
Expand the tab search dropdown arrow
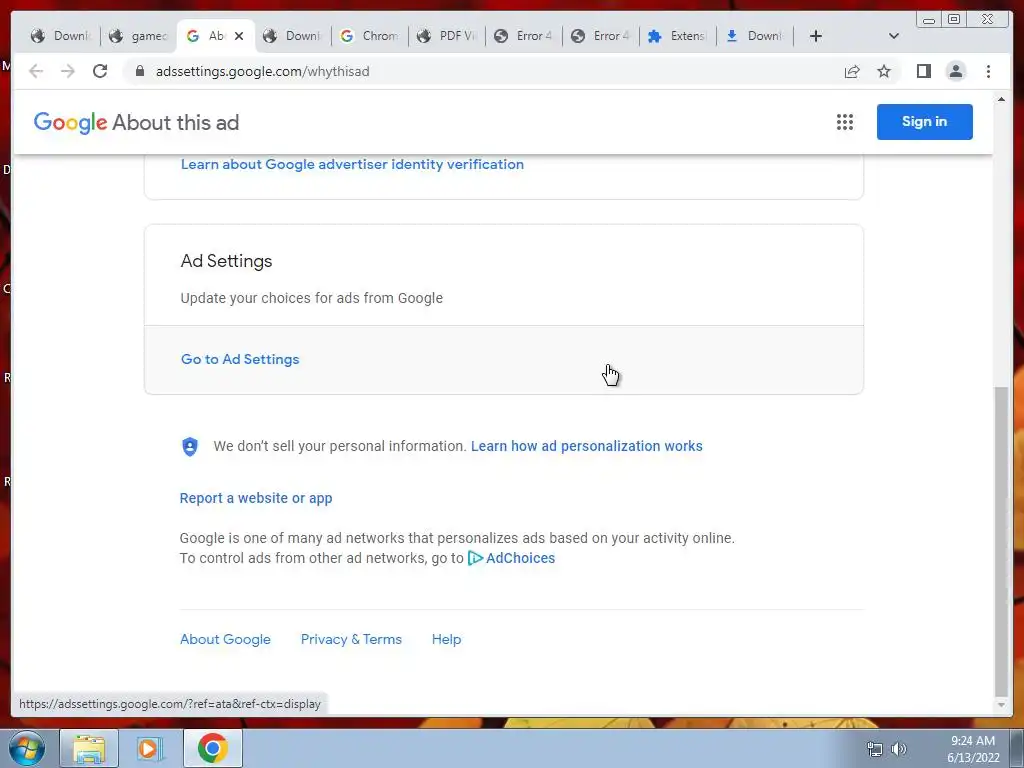tap(894, 36)
